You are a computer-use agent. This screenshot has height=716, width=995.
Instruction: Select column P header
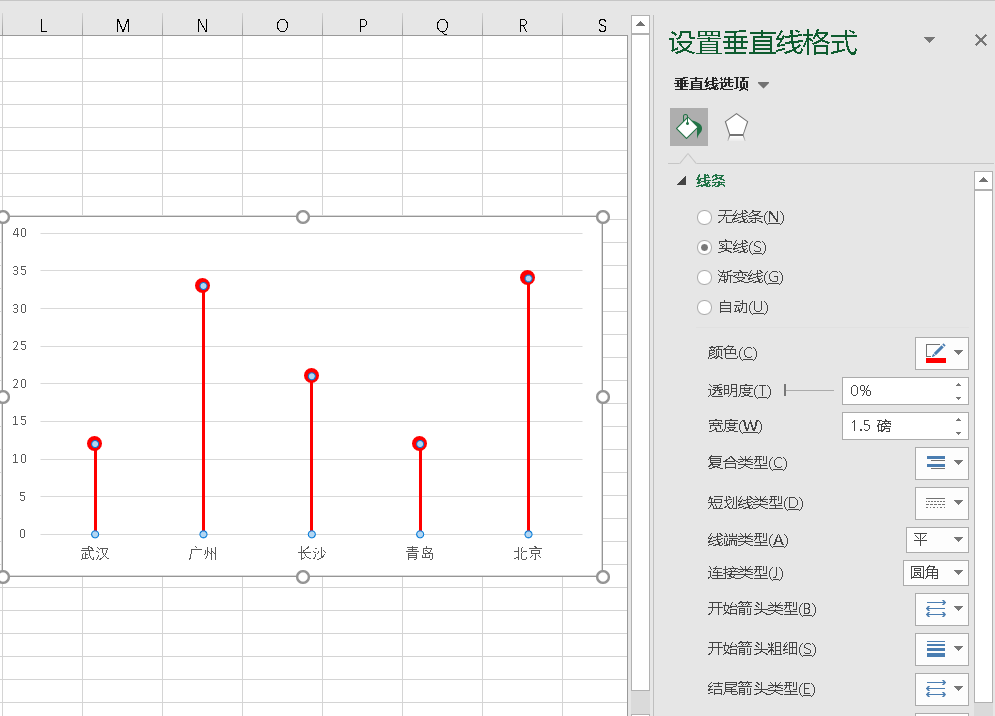coord(362,25)
